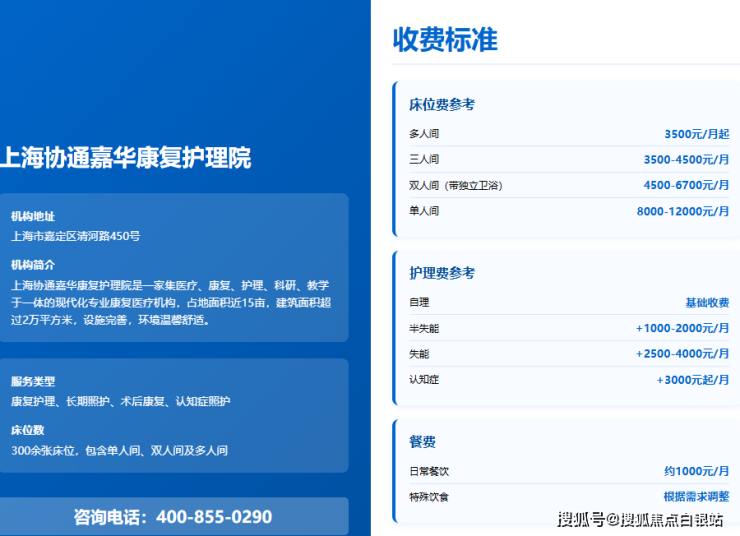This screenshot has width=740, height=536.
Task: Select the 特殊饮食 row label
Action: 429,497
